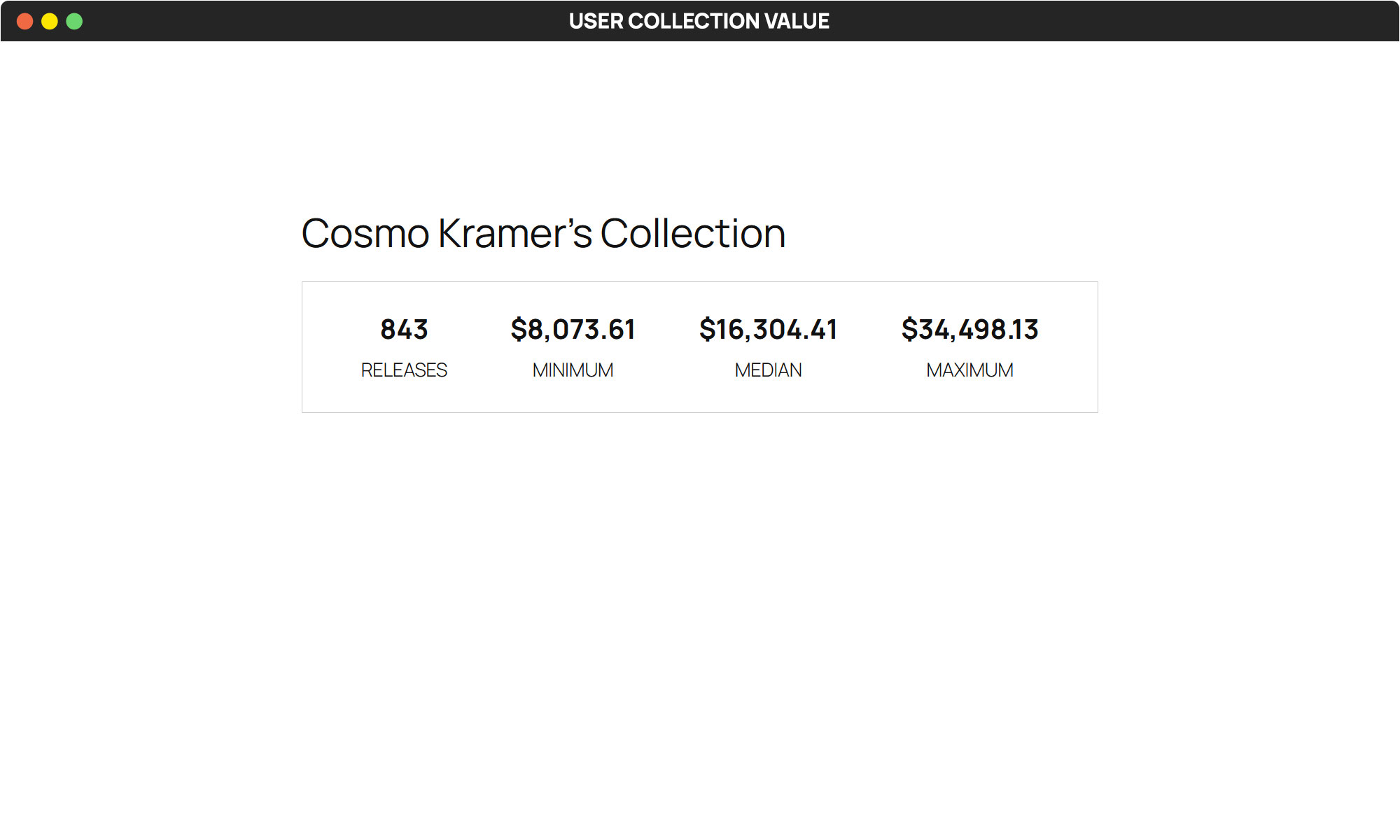Select the MEDIAN label text
Viewport: 1400px width, 840px height.
(768, 370)
